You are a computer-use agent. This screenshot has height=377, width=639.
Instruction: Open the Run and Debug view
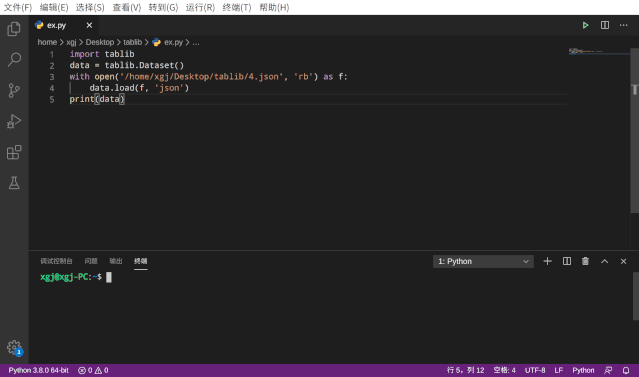[x=14, y=121]
